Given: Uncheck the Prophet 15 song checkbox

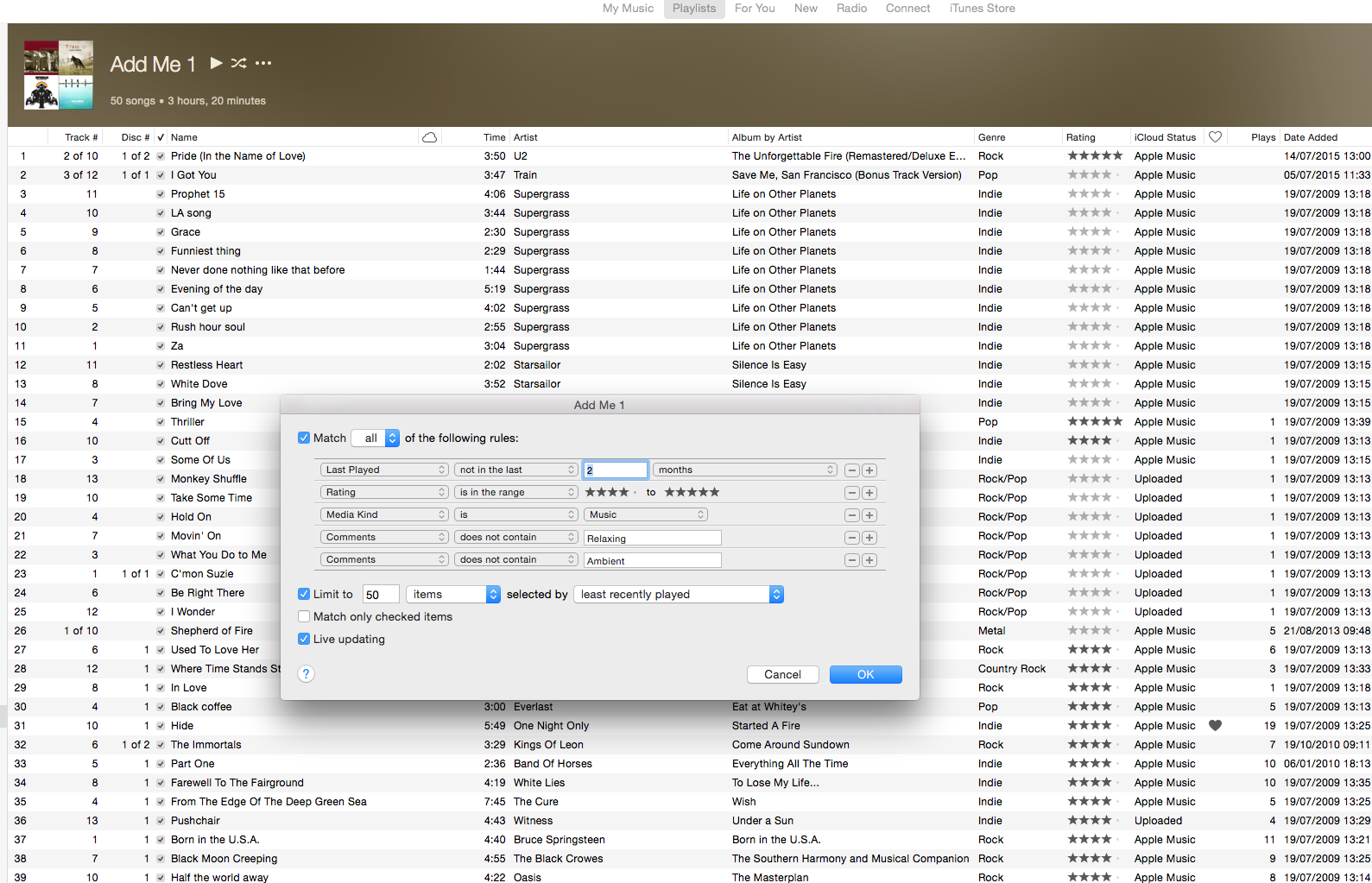Looking at the screenshot, I should pyautogui.click(x=161, y=194).
